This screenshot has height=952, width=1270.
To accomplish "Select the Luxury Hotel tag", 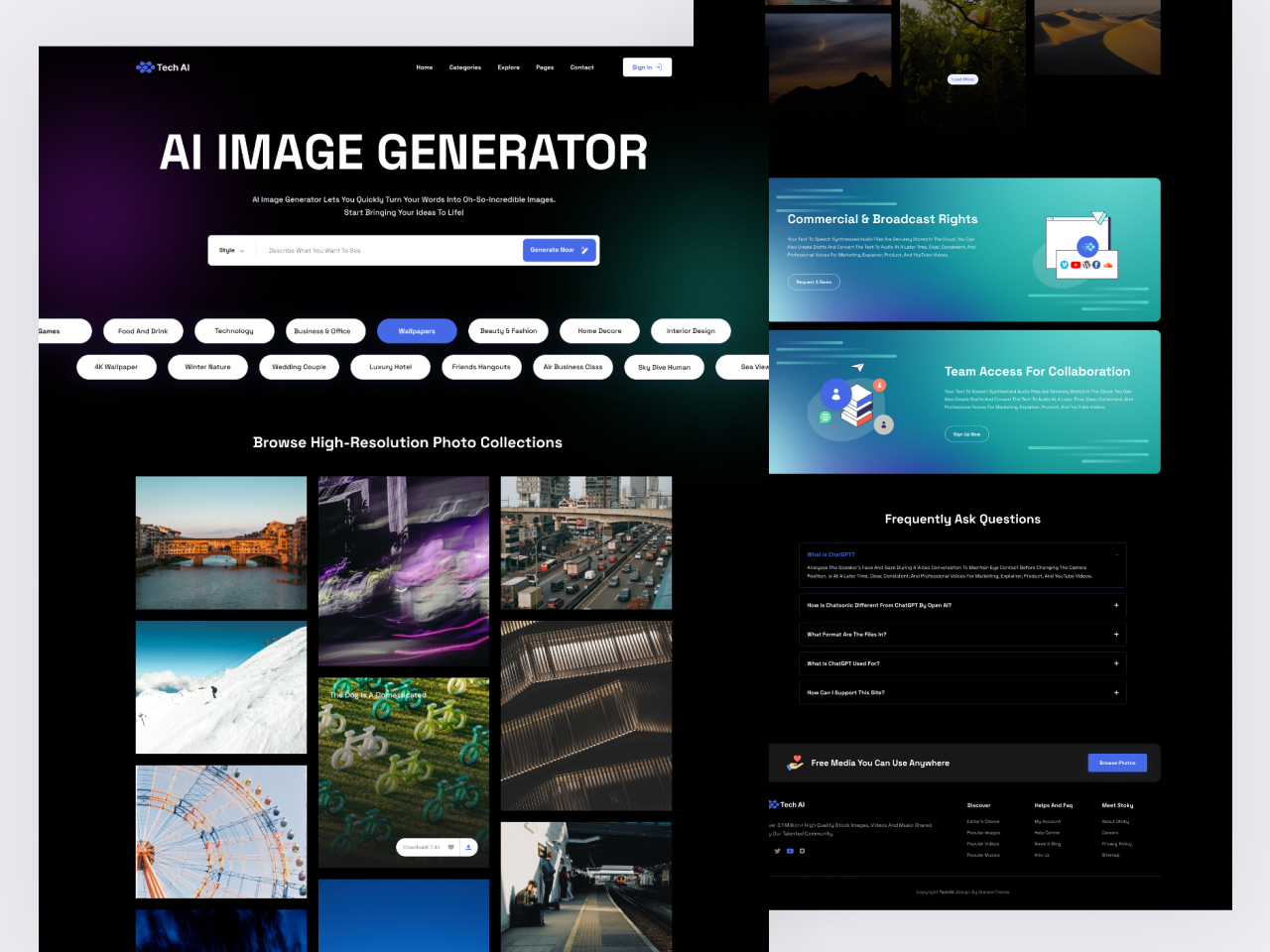I will (x=390, y=367).
